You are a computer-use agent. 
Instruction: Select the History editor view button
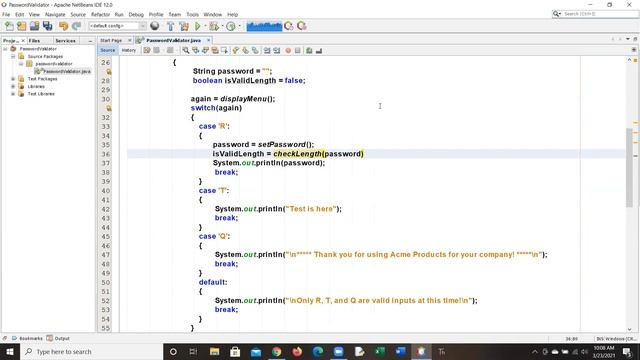point(129,50)
